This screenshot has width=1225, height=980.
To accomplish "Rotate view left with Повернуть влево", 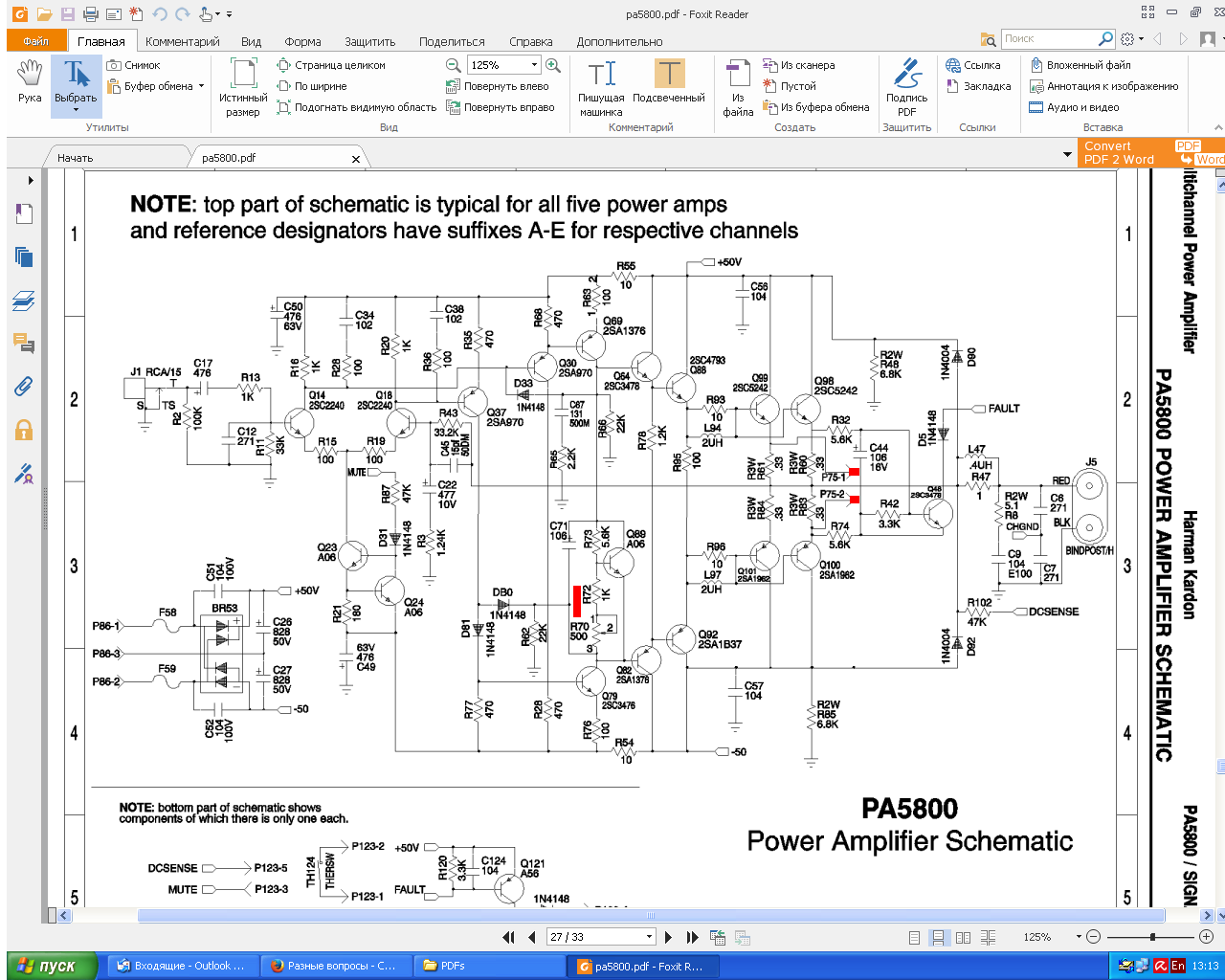I will point(498,86).
